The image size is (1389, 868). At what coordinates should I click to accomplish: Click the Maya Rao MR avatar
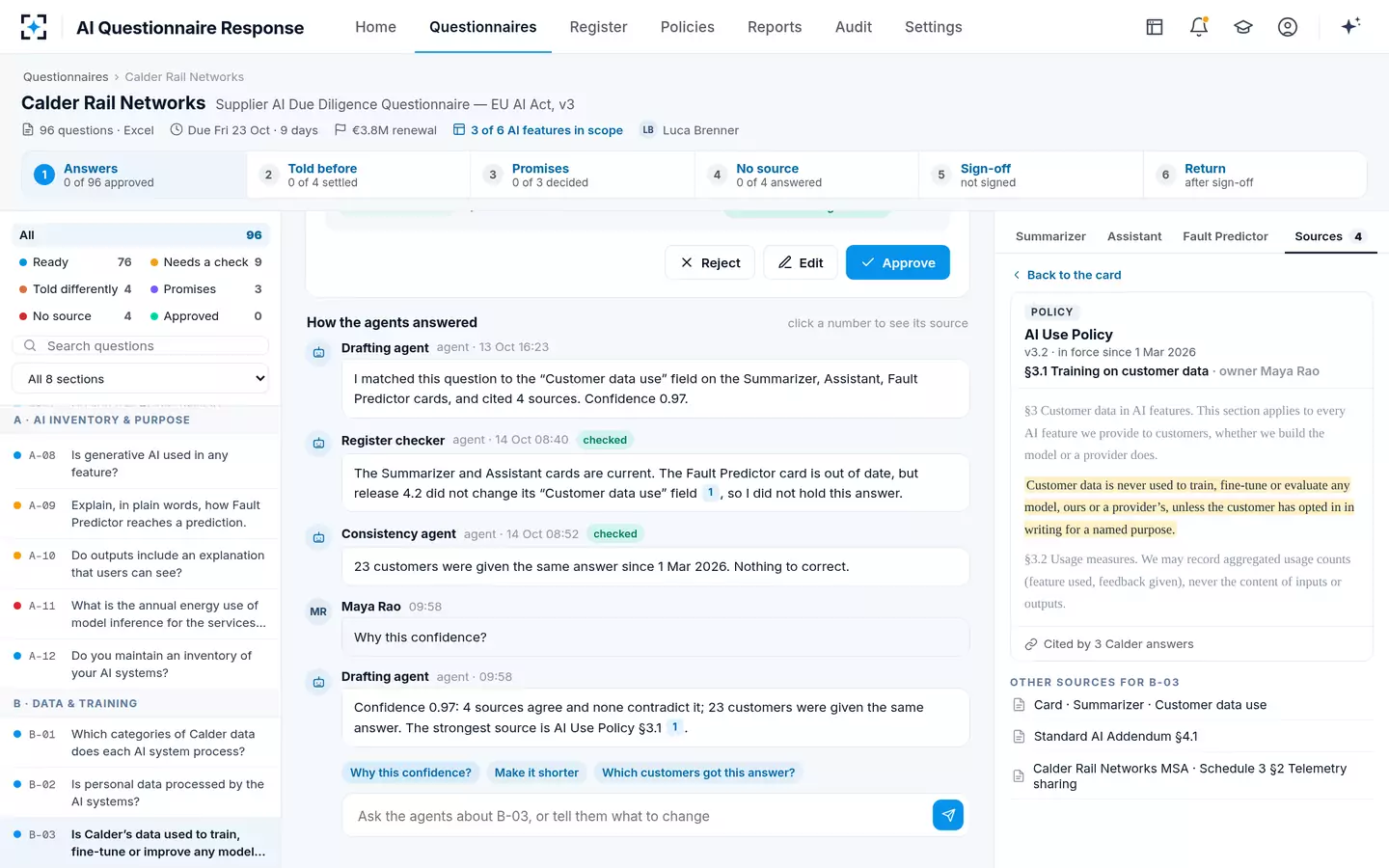click(x=318, y=611)
